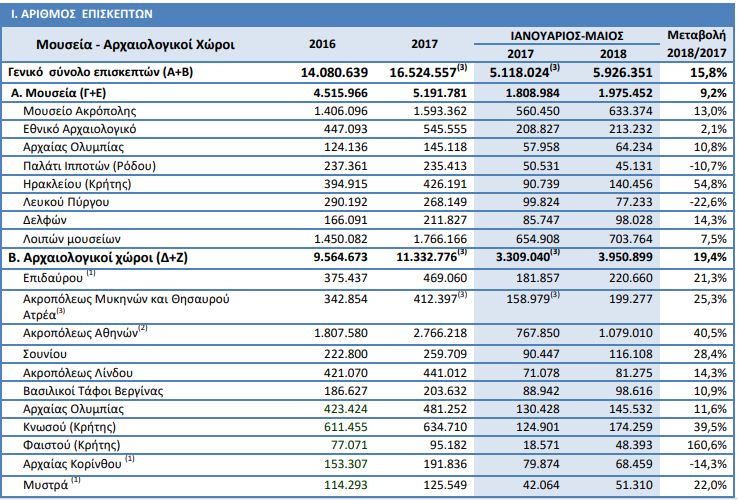Select the 'Φαιστού (Κρήτης)' row label
This screenshot has width=738, height=500.
point(71,445)
